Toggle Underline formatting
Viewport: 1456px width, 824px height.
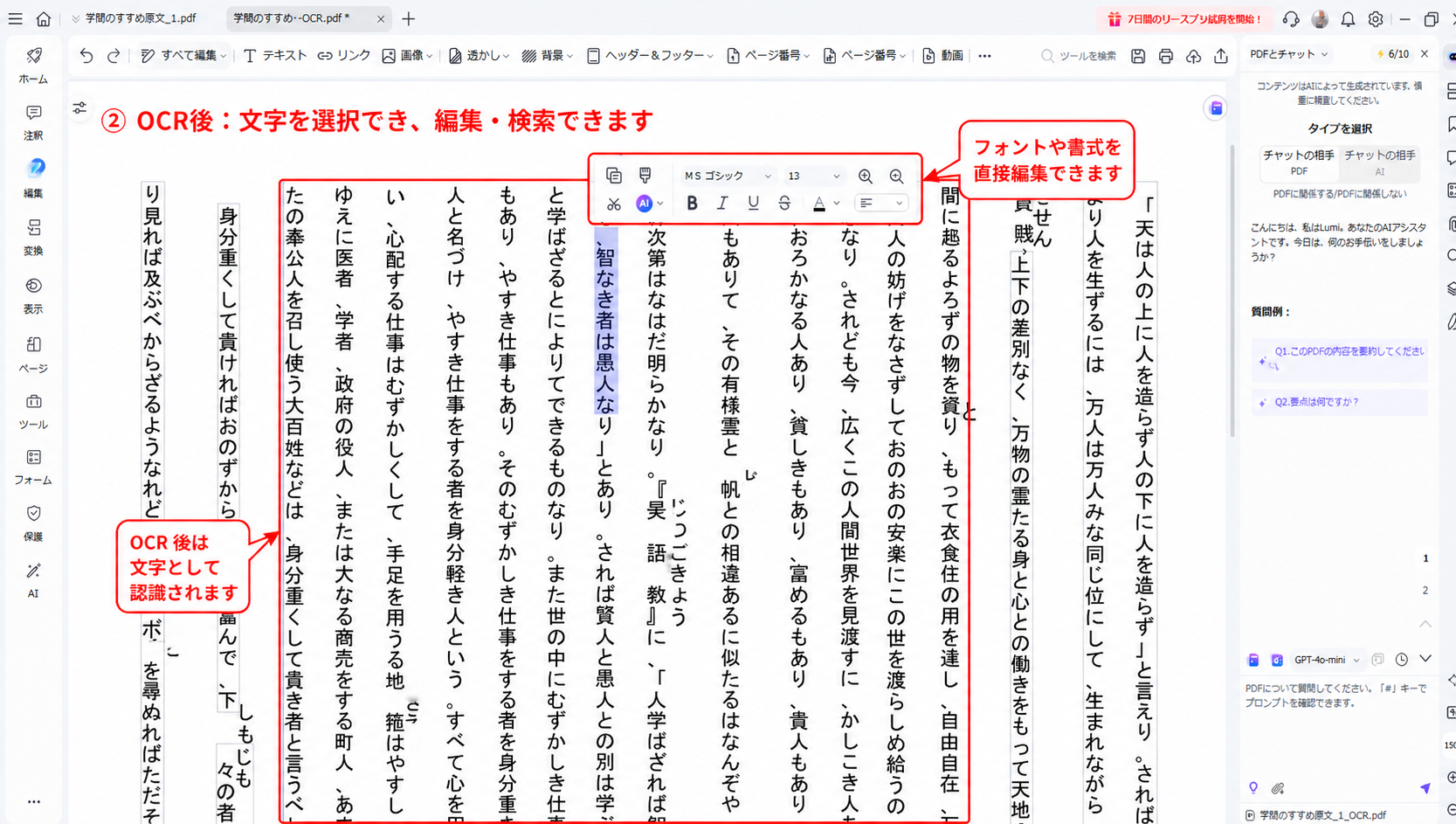753,204
